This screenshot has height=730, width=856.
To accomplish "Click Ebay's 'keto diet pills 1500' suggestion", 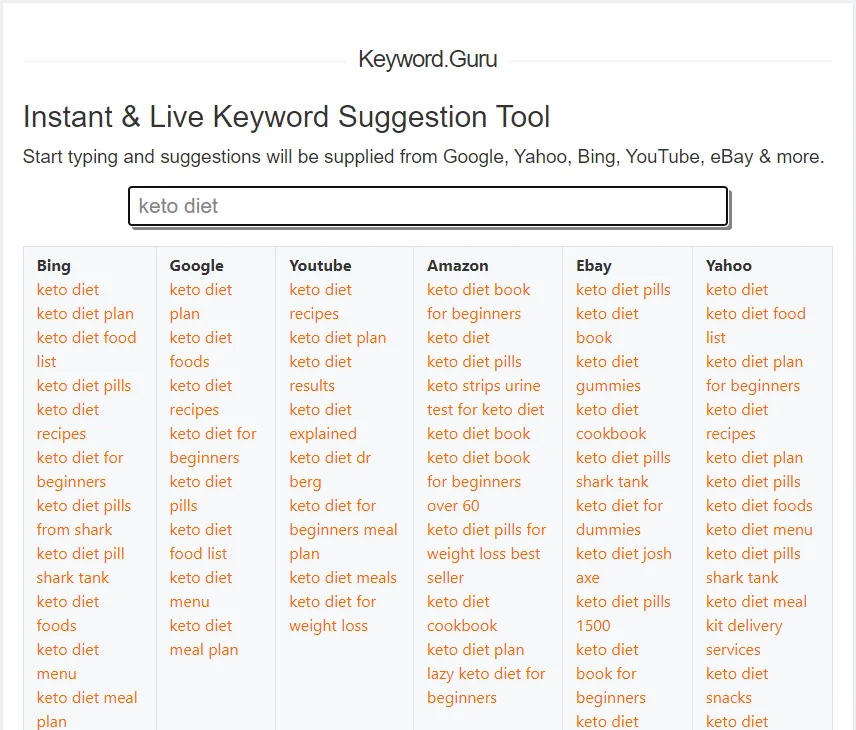I will [x=623, y=614].
